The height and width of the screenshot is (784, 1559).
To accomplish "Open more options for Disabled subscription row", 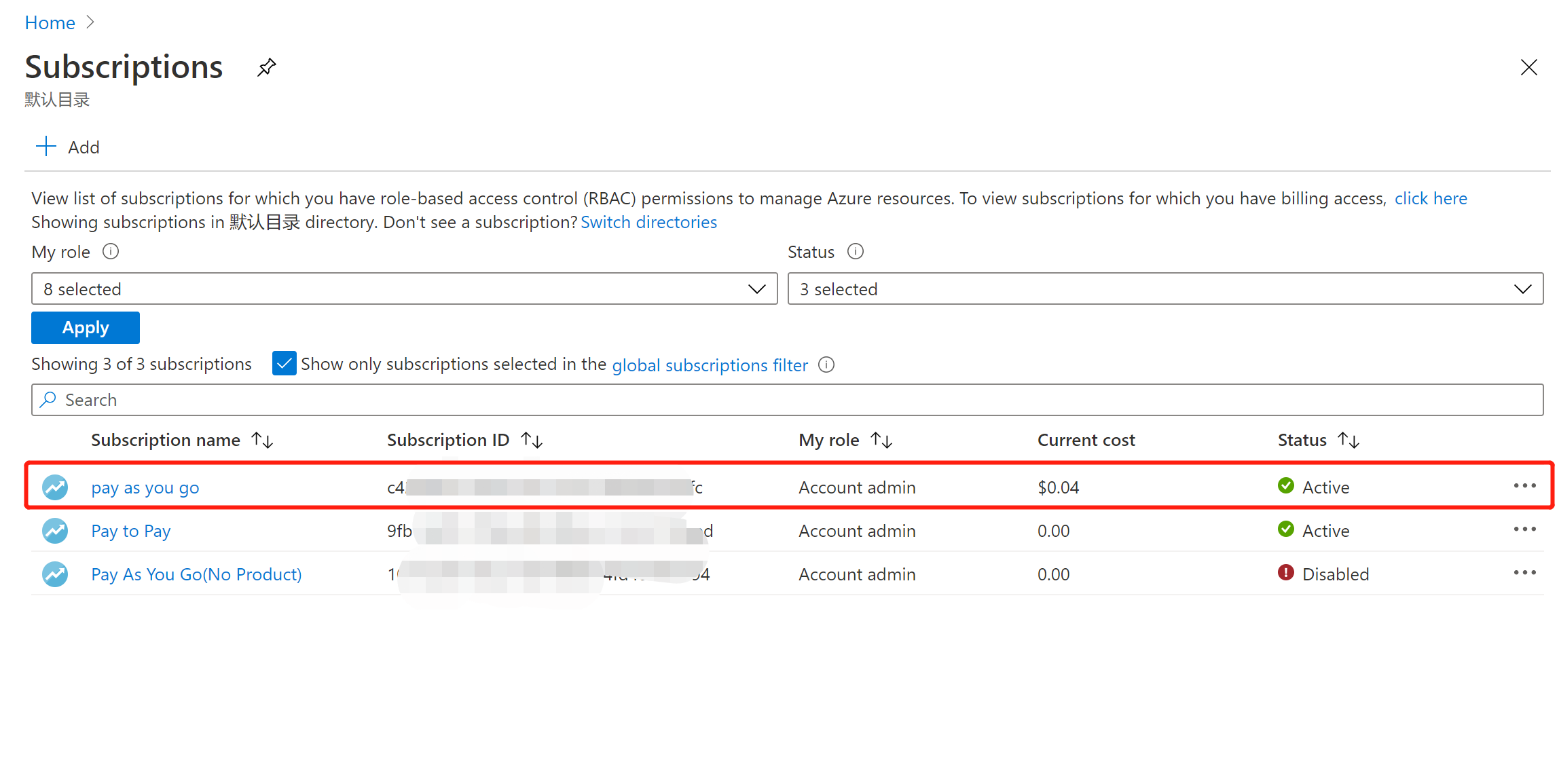I will click(1525, 573).
